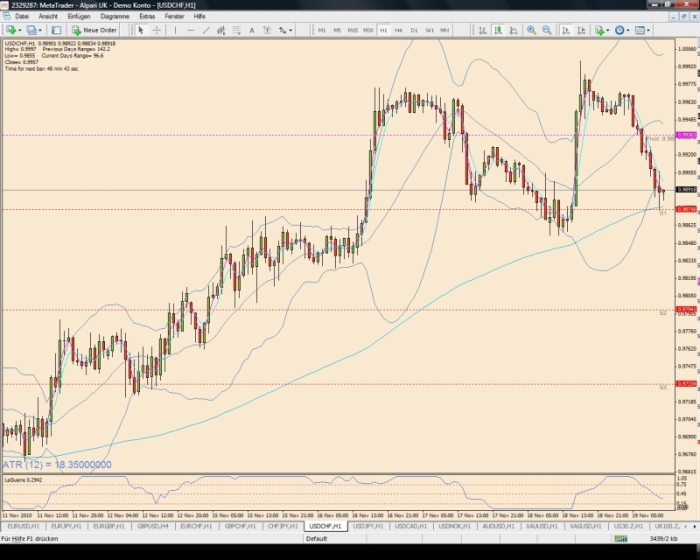Switch to M5 timeframe
The image size is (700, 560).
[x=337, y=30]
